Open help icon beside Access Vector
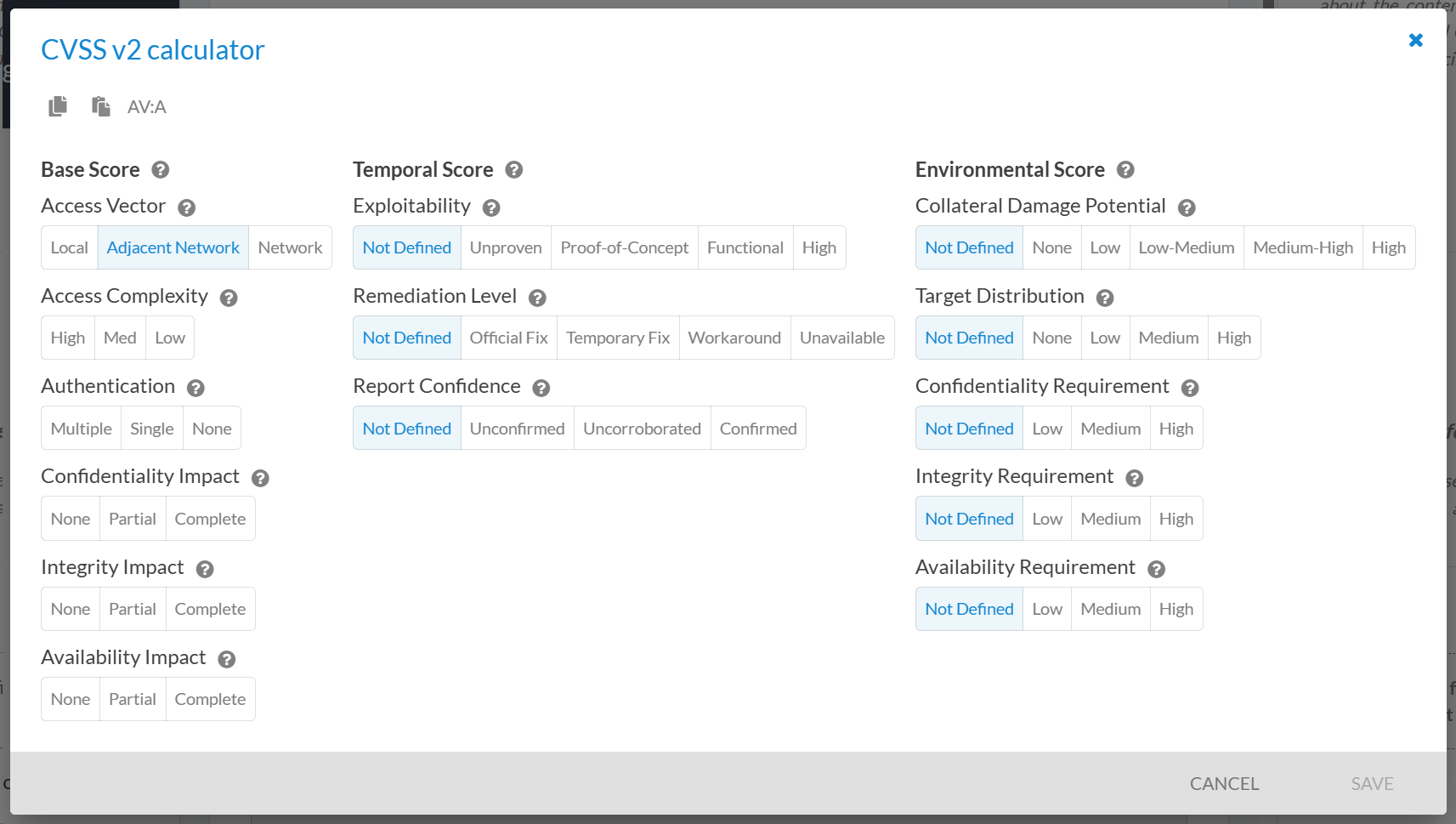This screenshot has width=1456, height=824. pyautogui.click(x=187, y=207)
